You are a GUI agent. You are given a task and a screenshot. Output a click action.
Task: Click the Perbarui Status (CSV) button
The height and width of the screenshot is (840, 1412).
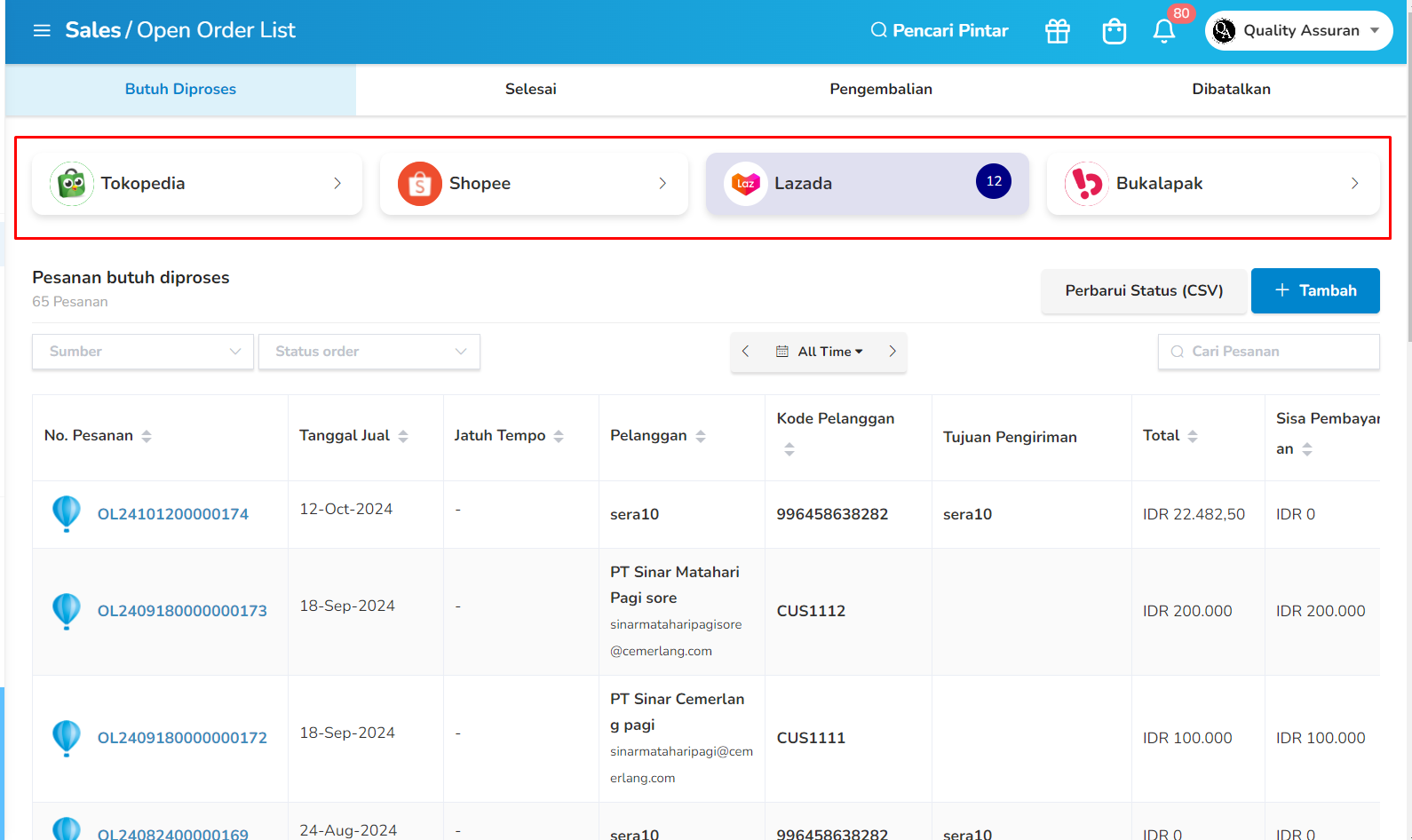pos(1144,290)
